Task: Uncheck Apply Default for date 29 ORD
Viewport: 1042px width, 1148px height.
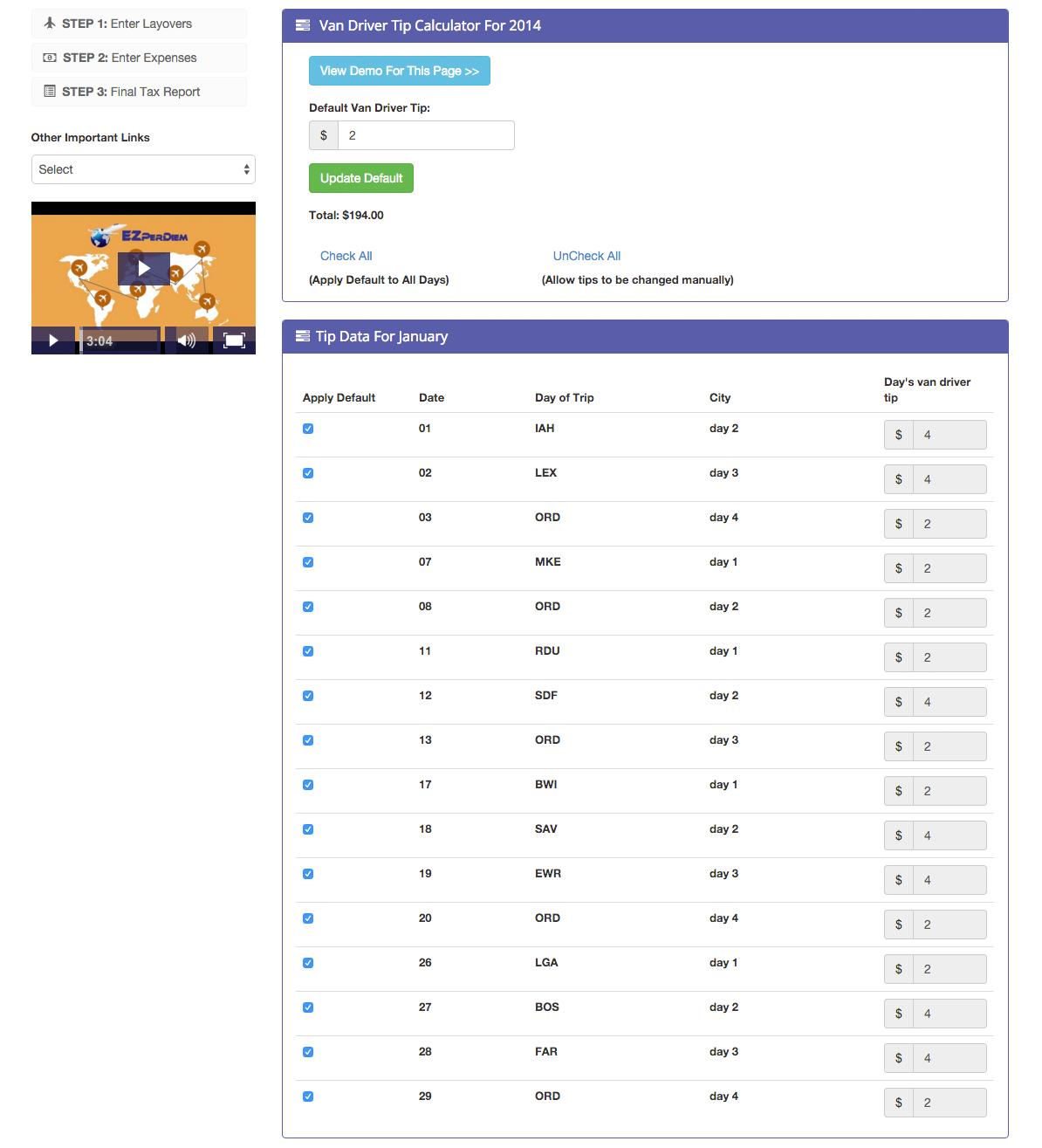Action: [308, 1096]
